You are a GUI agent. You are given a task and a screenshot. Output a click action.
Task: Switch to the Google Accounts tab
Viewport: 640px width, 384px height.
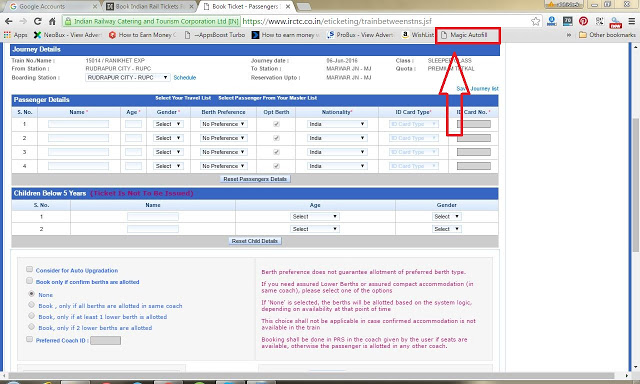[51, 7]
